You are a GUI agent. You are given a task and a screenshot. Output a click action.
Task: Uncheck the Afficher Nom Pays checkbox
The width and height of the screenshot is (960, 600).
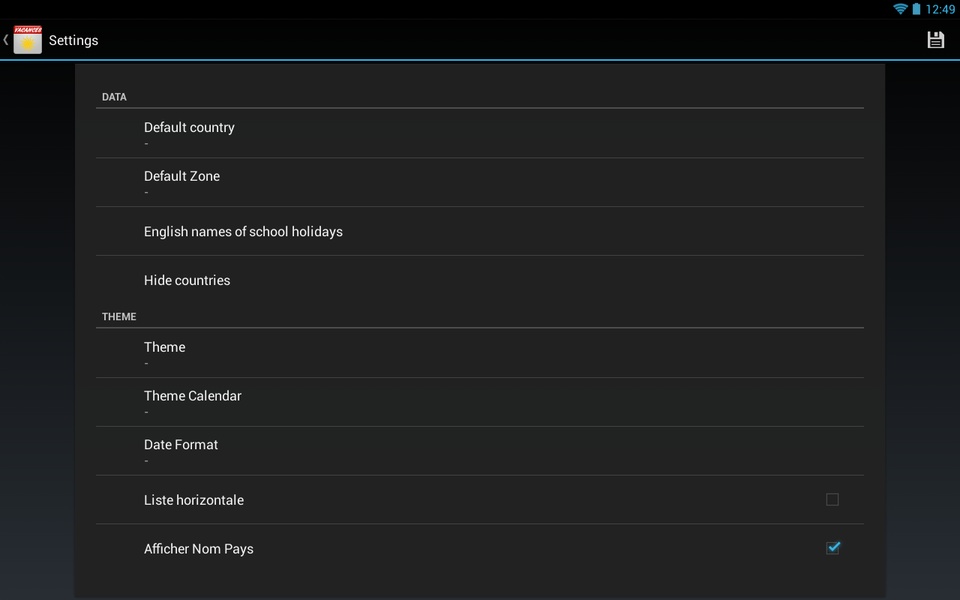833,548
